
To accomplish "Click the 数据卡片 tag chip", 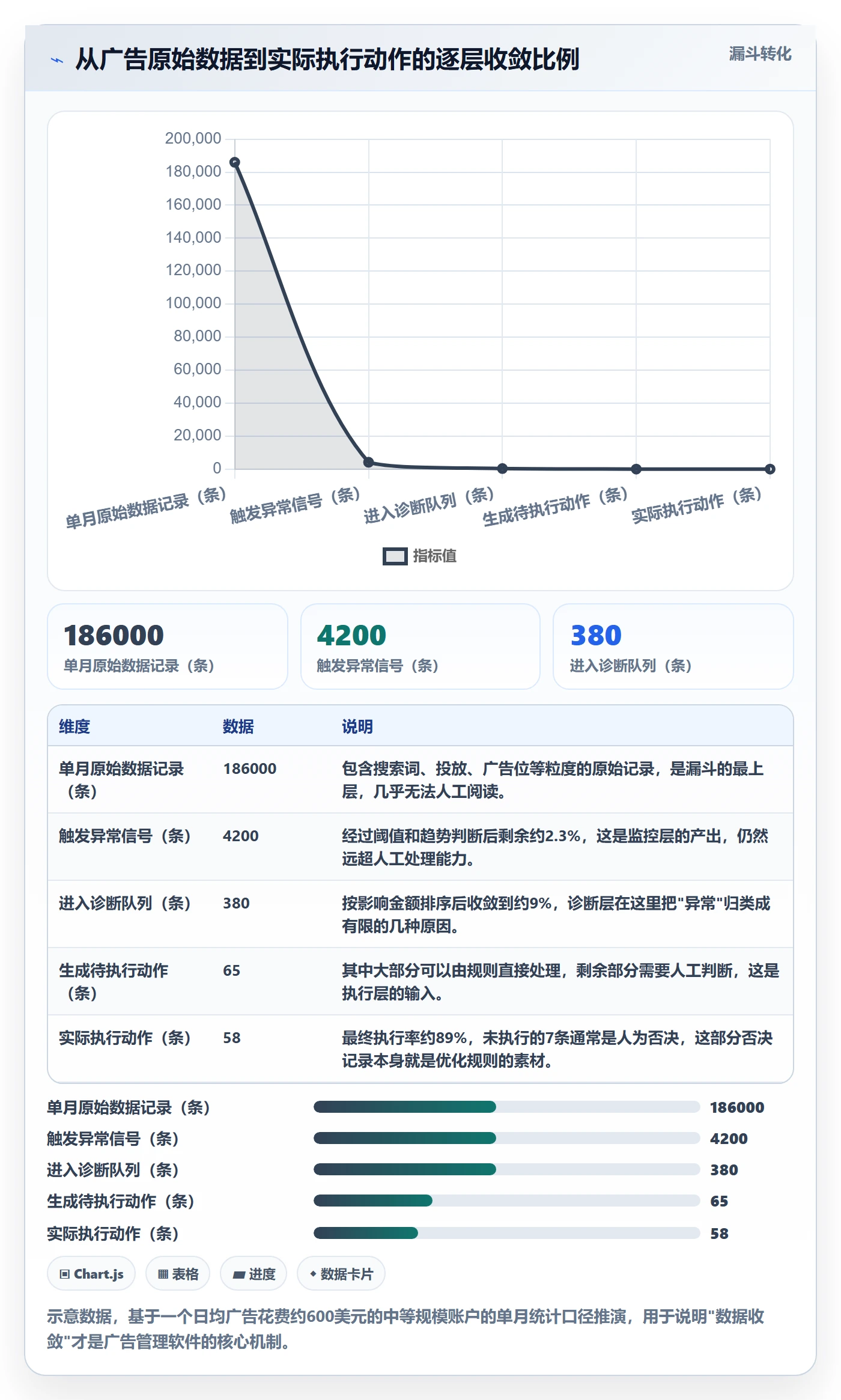I will [x=341, y=1274].
